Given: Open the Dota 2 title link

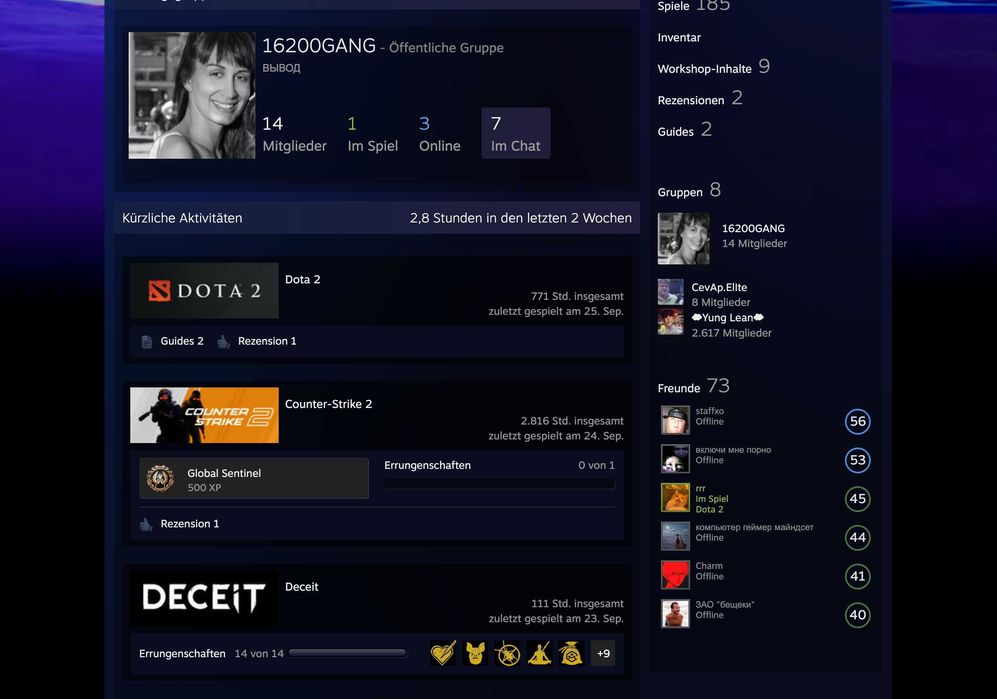Looking at the screenshot, I should pyautogui.click(x=303, y=279).
